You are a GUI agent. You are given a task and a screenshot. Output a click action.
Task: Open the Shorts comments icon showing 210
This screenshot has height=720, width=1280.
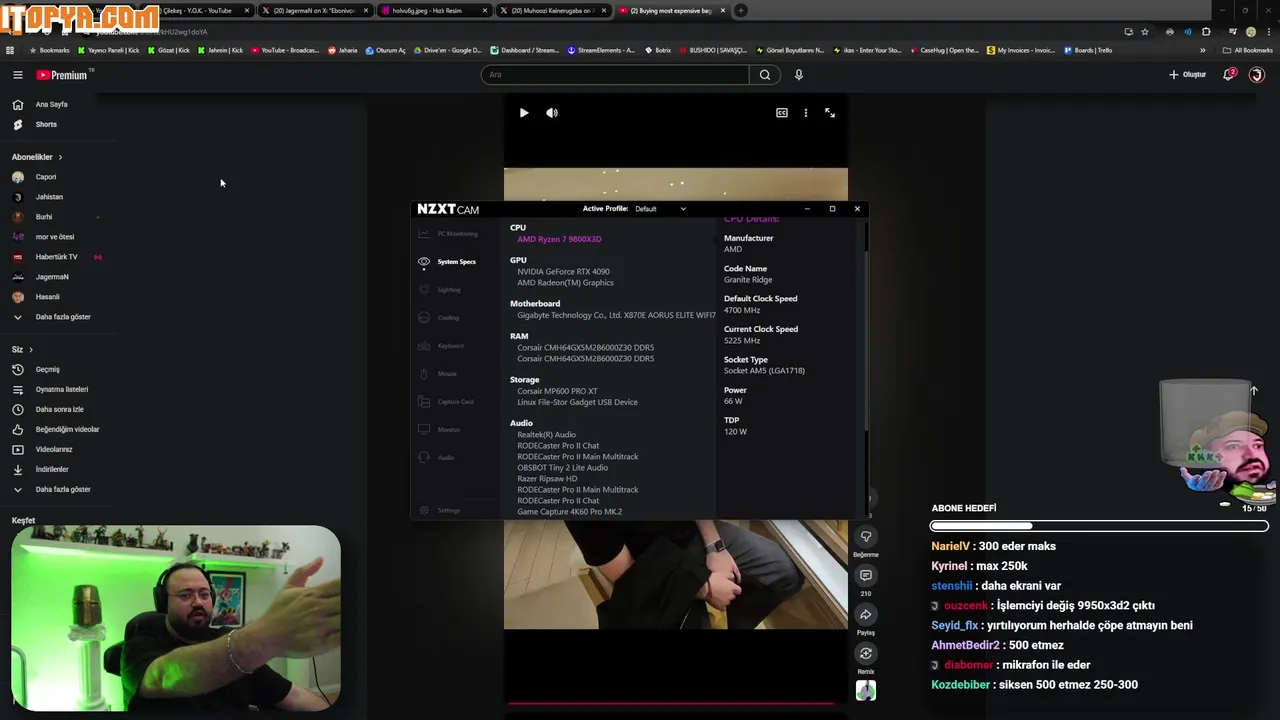[866, 576]
